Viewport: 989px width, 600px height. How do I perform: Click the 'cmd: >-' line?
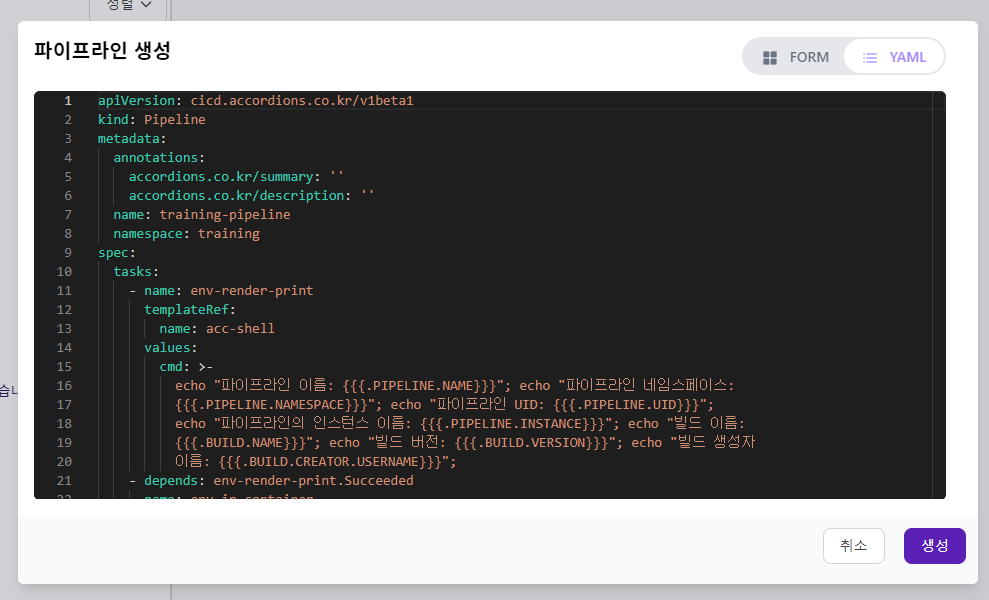point(186,366)
